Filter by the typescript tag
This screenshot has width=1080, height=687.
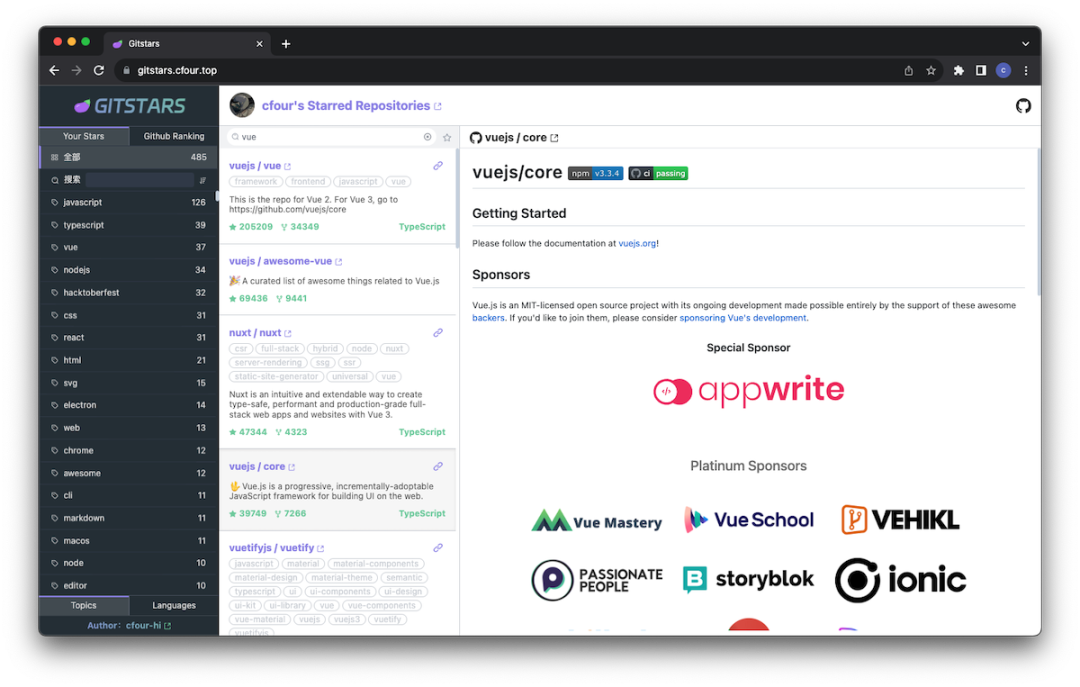point(129,225)
